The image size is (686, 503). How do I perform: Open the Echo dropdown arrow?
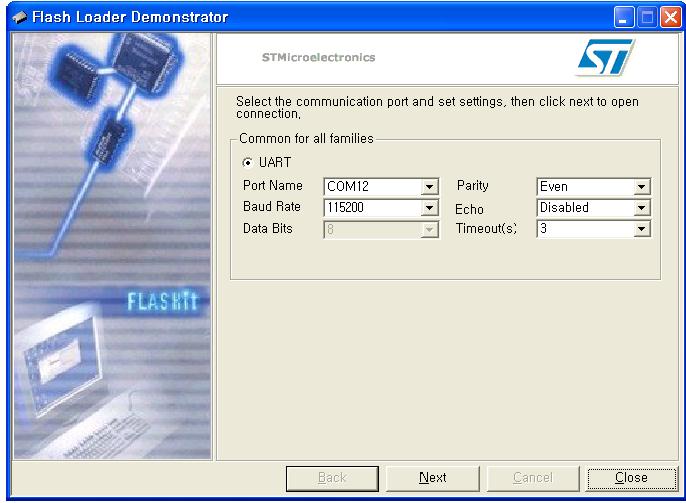641,208
